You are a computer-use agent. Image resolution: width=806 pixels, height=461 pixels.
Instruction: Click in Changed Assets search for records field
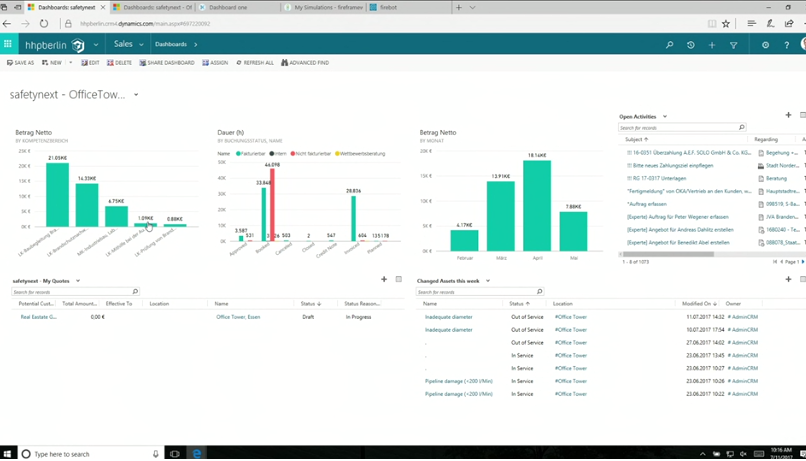(476, 292)
